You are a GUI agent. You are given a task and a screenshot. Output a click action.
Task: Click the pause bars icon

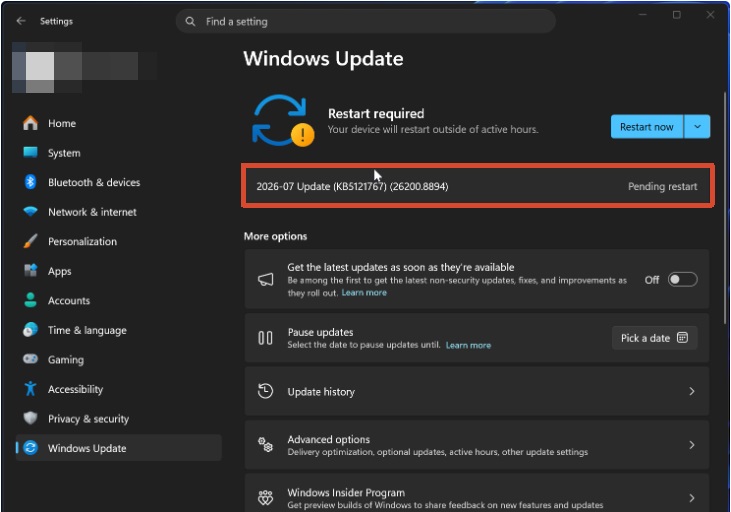265,338
